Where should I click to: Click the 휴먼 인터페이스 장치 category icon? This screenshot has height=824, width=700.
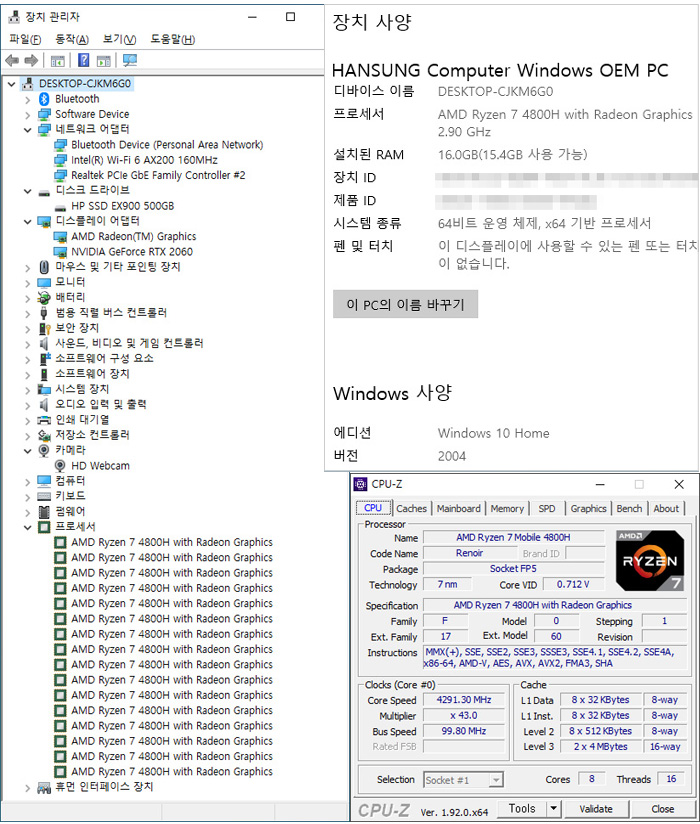click(44, 788)
